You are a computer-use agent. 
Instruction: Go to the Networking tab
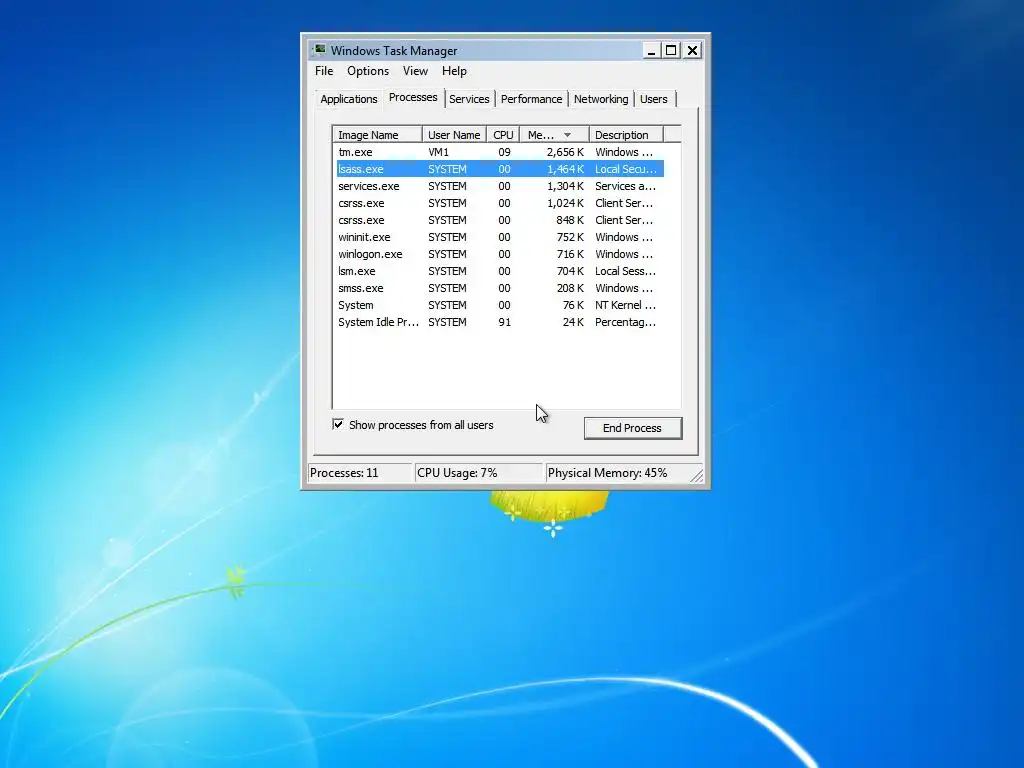click(601, 99)
